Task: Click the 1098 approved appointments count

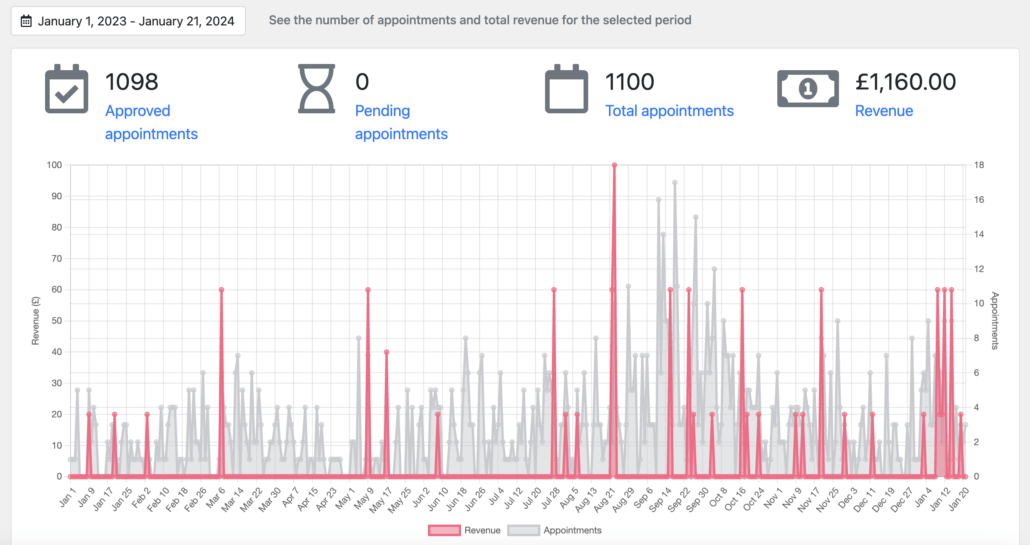Action: click(x=131, y=82)
